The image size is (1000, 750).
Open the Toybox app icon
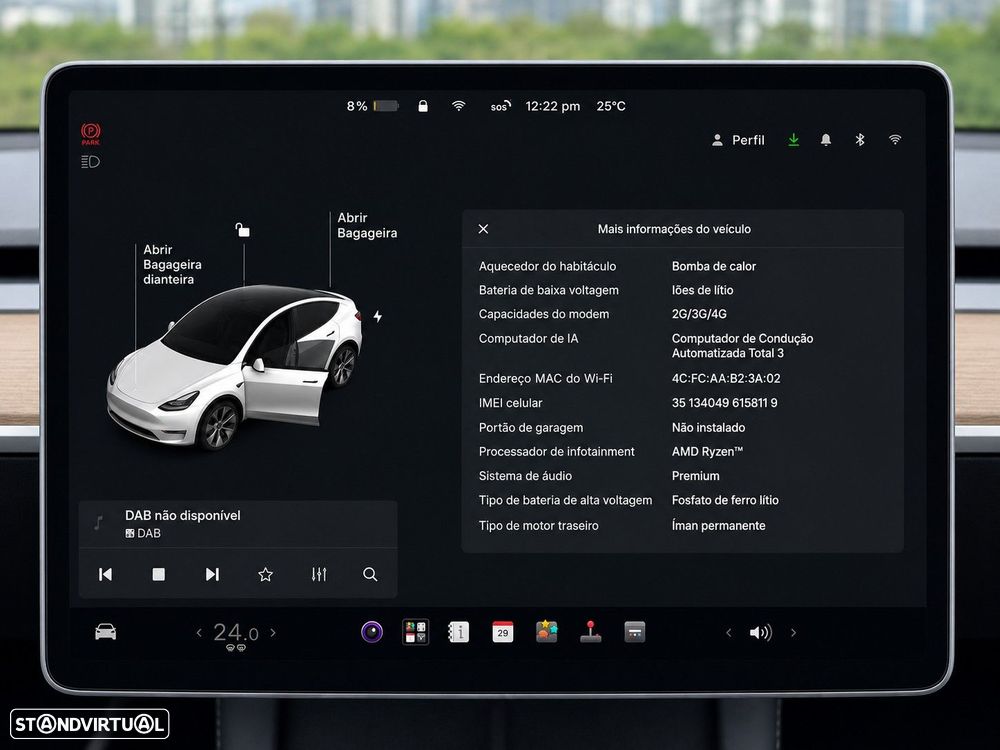click(547, 632)
